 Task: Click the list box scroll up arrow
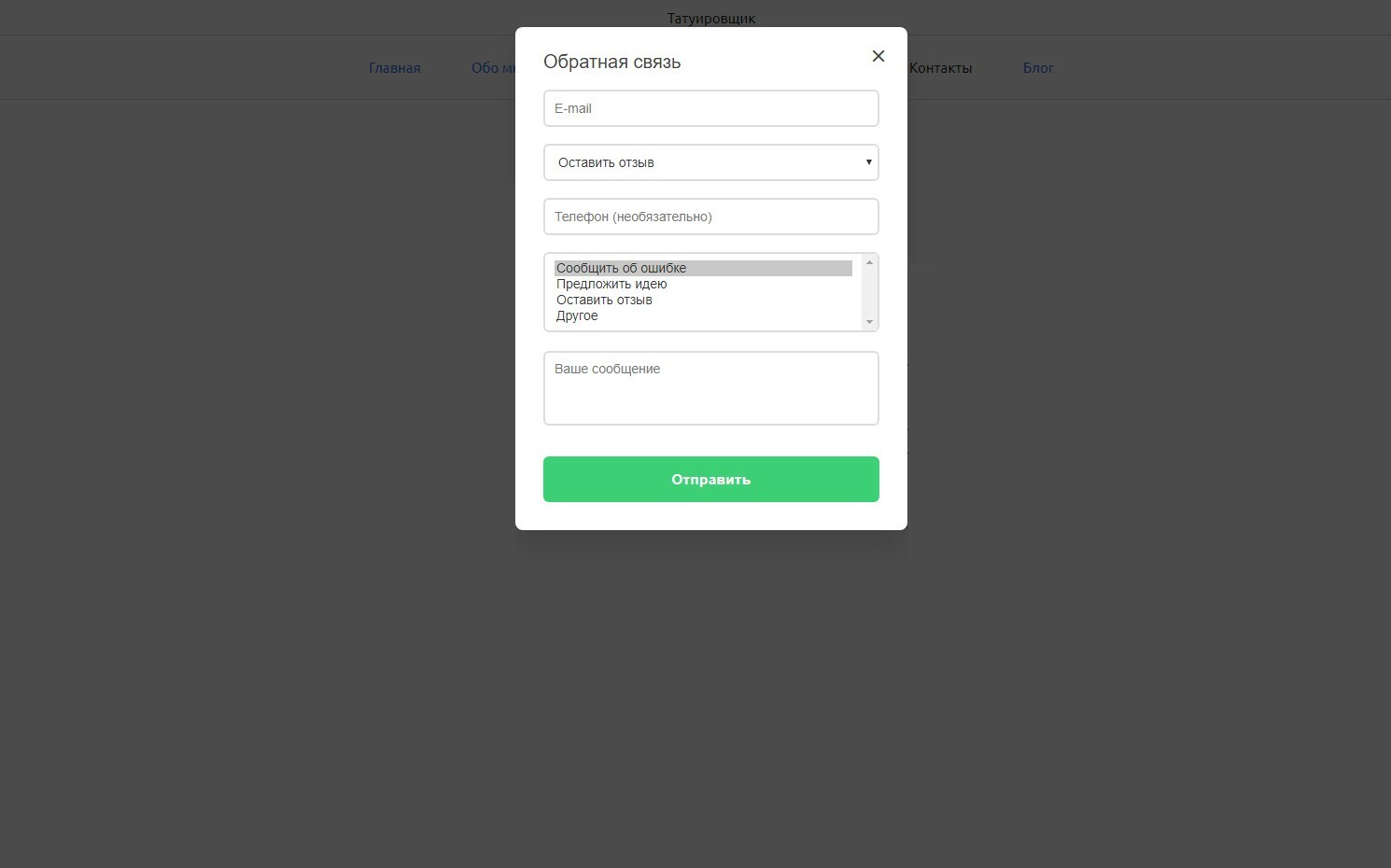point(869,262)
